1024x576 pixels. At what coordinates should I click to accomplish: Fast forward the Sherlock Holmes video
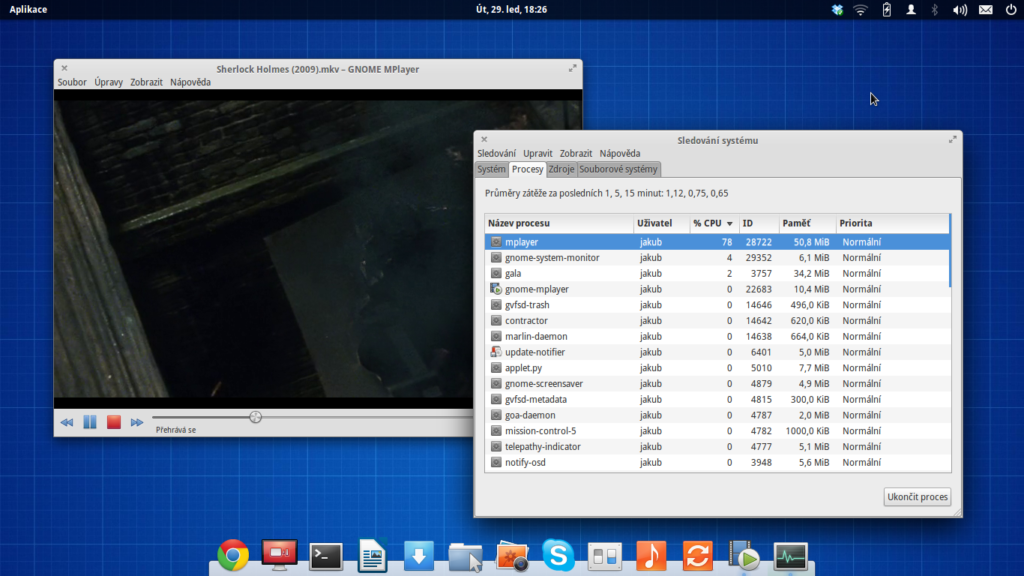(137, 422)
